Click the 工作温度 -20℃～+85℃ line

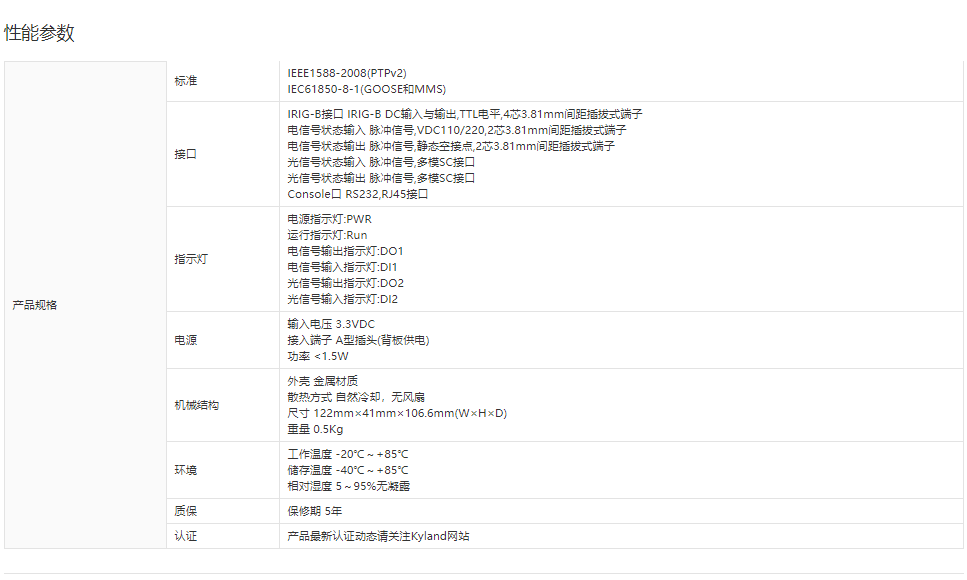pos(348,454)
